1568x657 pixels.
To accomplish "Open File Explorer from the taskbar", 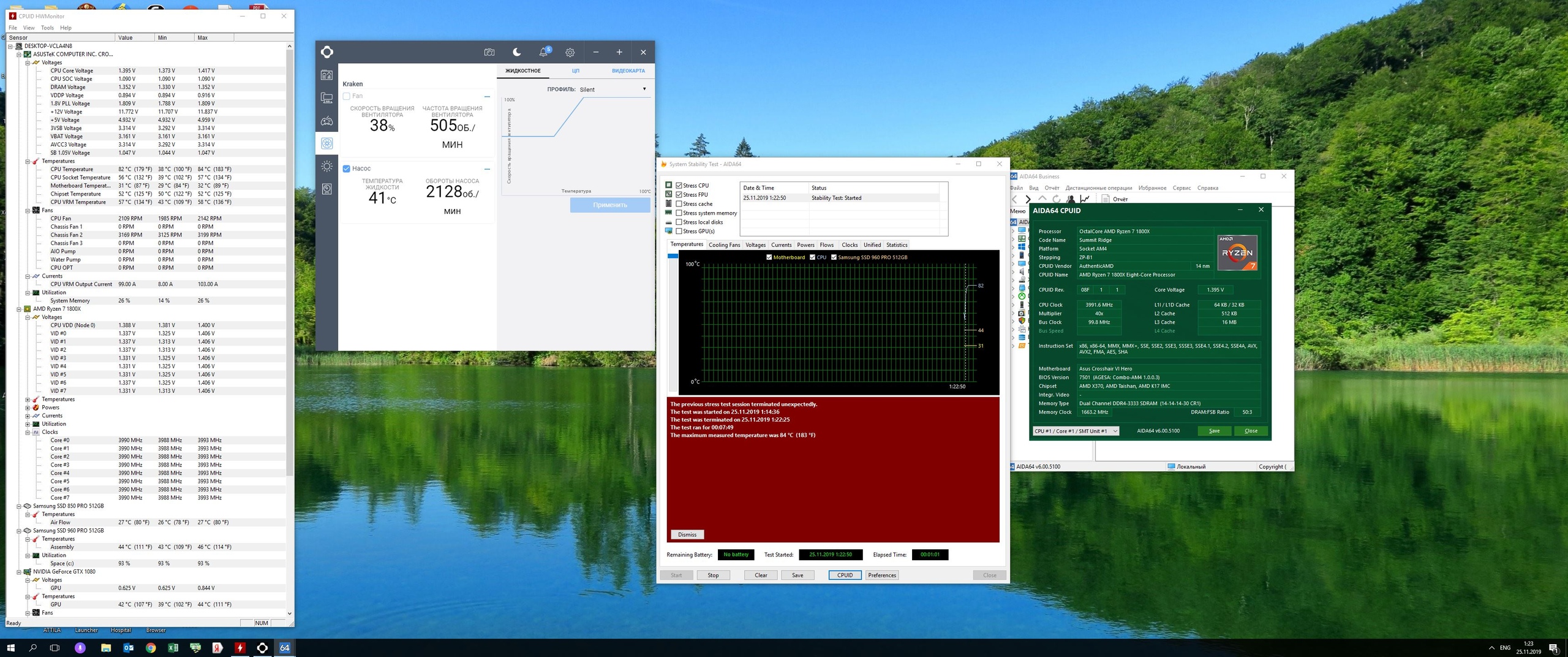I will (106, 648).
